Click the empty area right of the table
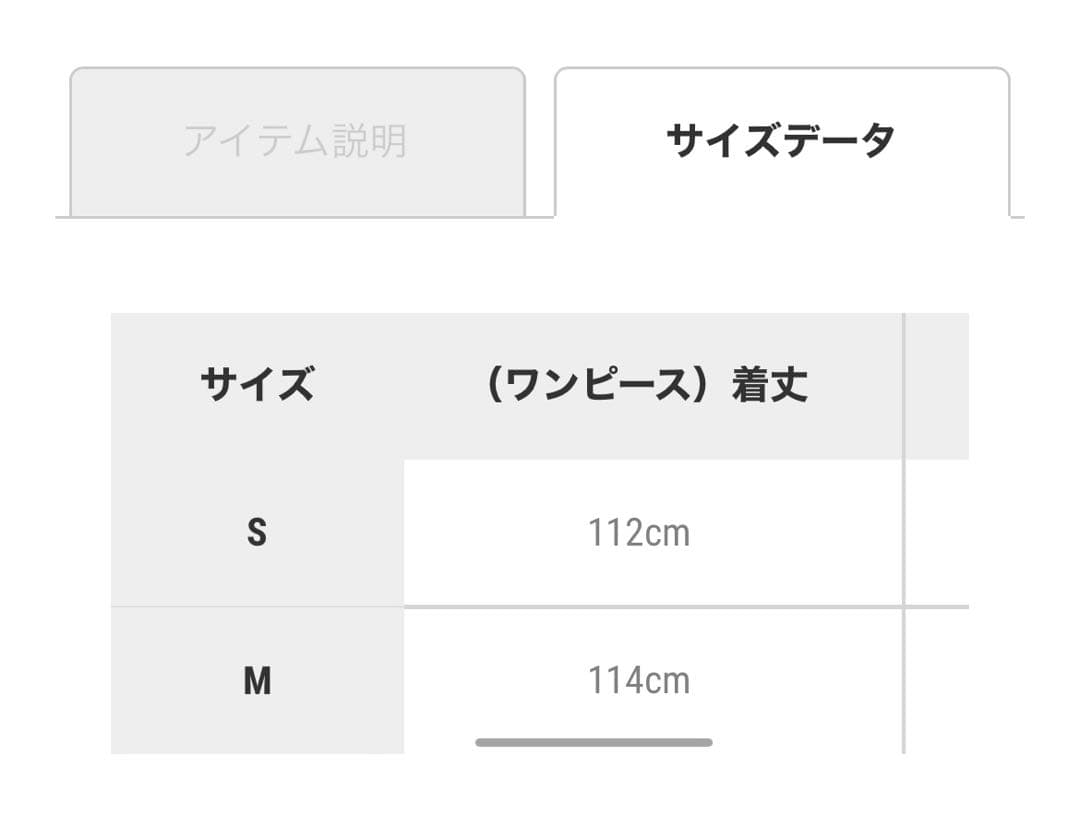Viewport: 1080px width, 816px height. coord(1030,530)
